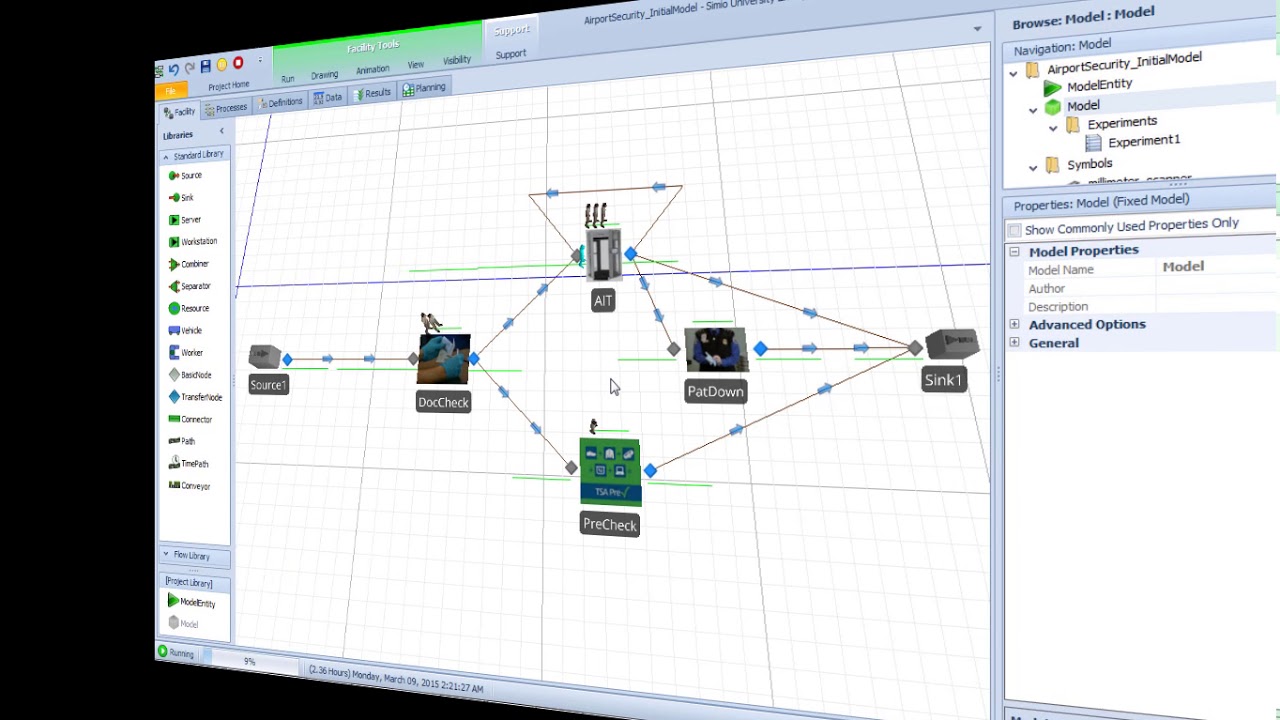Switch to the Definitions tab
Viewport: 1280px width, 720px height.
[x=280, y=102]
